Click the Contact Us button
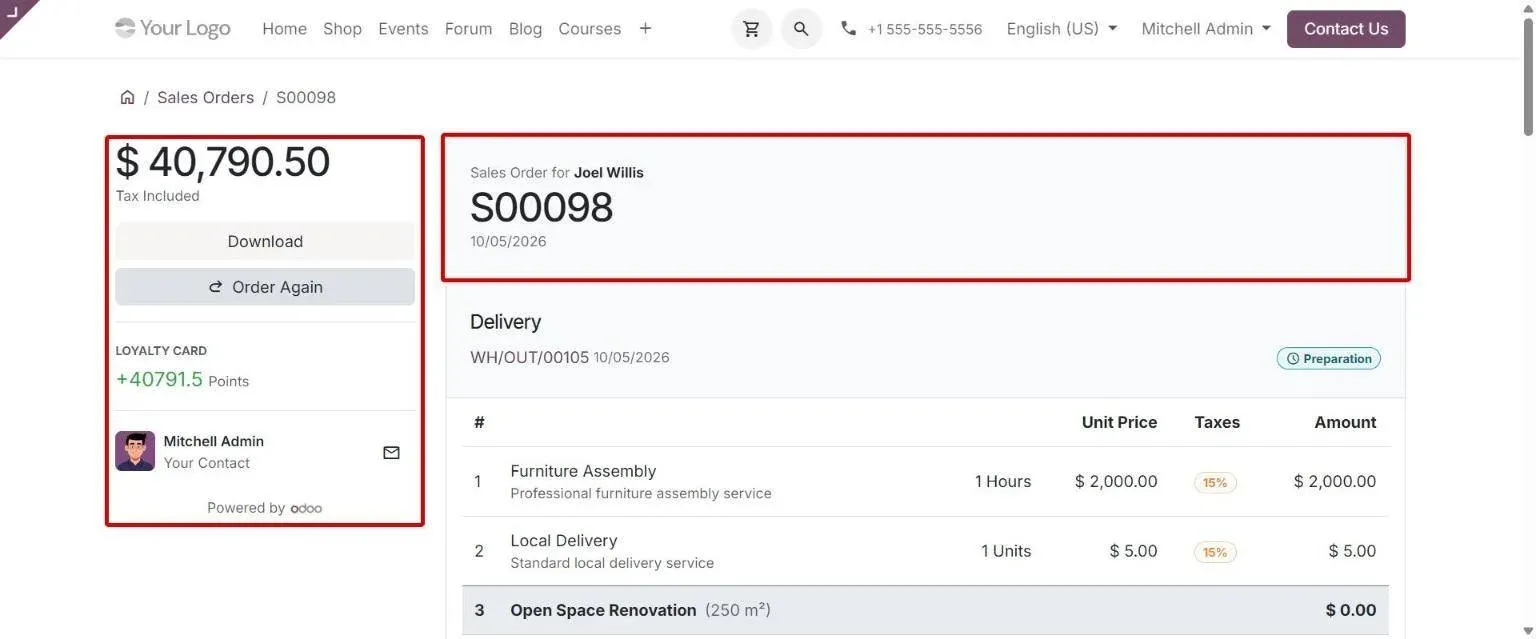The width and height of the screenshot is (1536, 639). point(1345,29)
